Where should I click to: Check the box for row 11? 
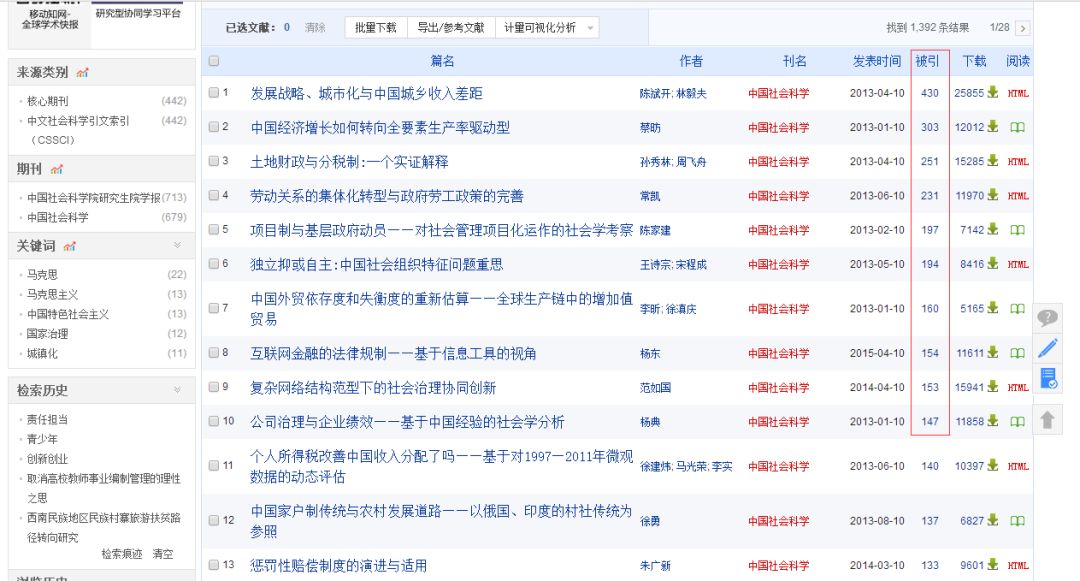point(214,465)
